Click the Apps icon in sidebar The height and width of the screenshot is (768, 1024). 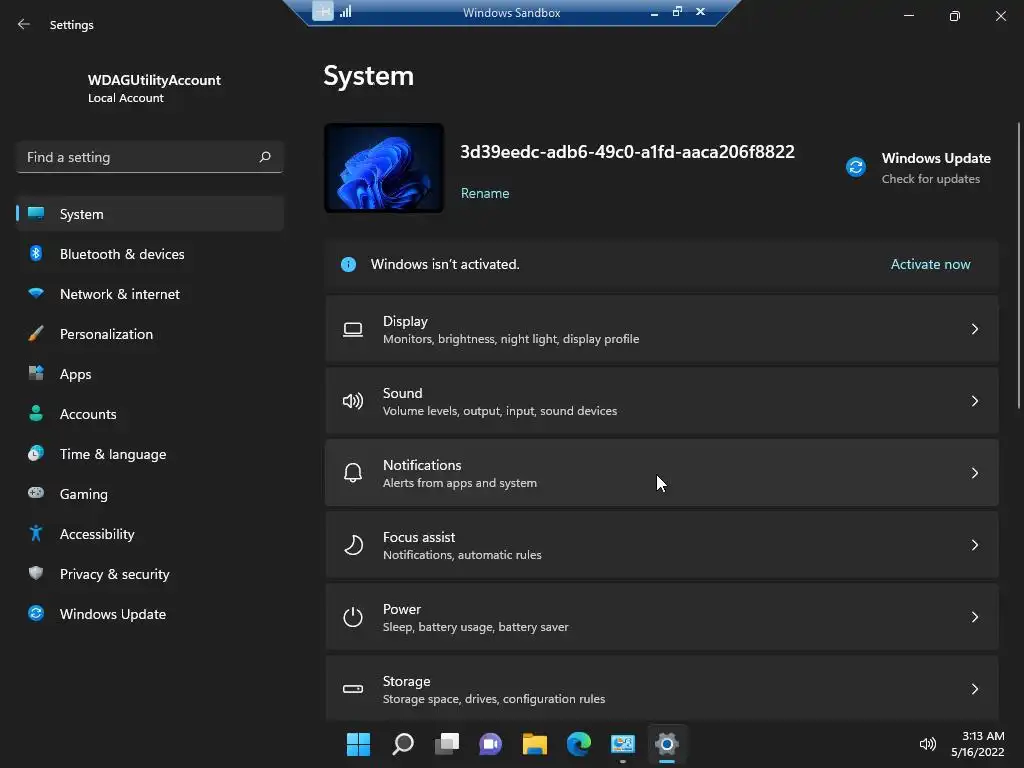(x=36, y=373)
